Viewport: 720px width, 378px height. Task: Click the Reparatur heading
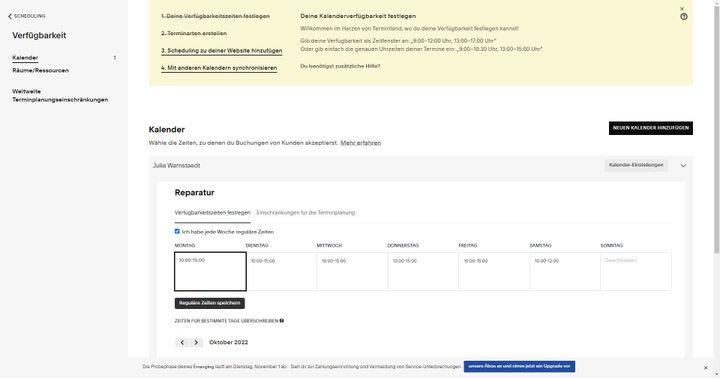coord(195,192)
